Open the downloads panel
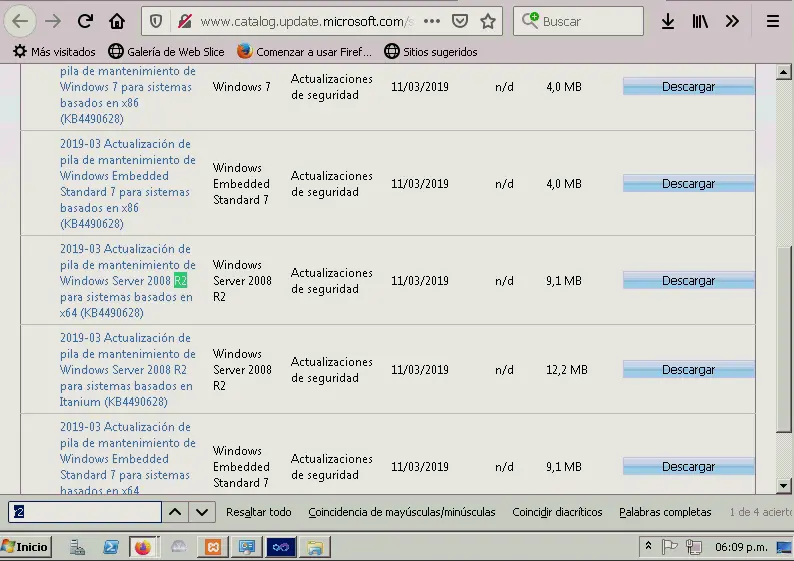 click(668, 21)
